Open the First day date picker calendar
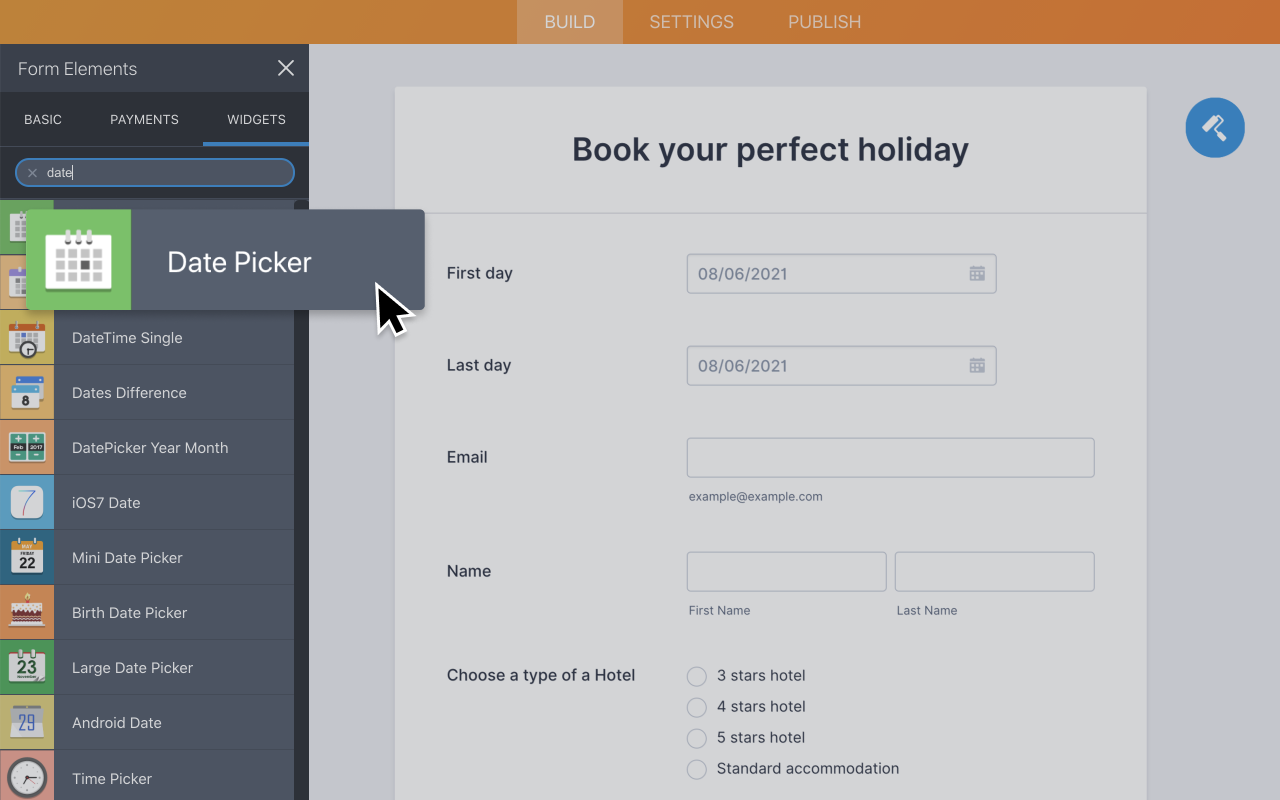Viewport: 1280px width, 800px height. [976, 272]
